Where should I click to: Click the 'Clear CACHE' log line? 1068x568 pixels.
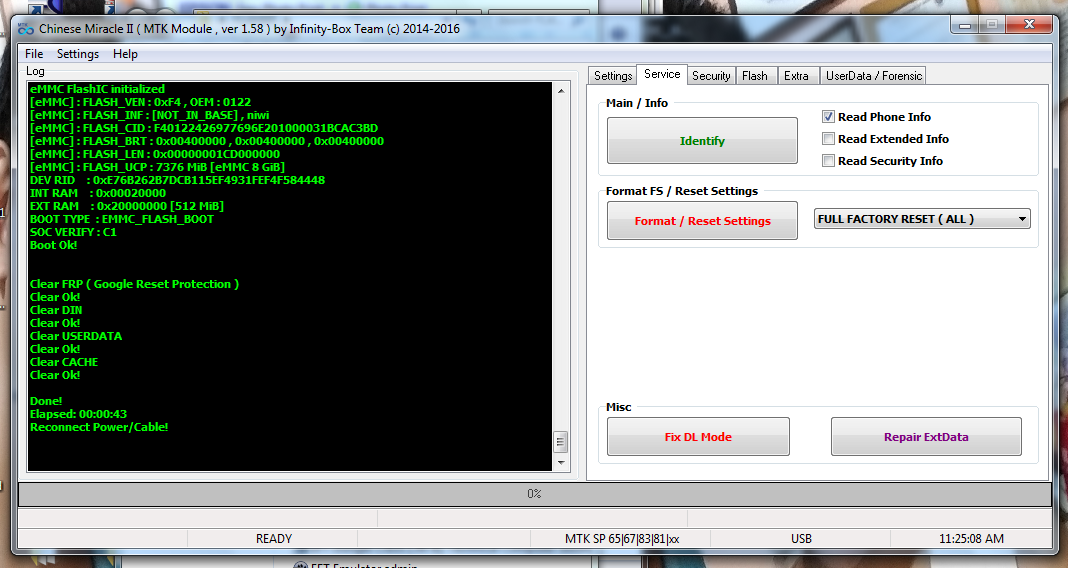tap(64, 362)
